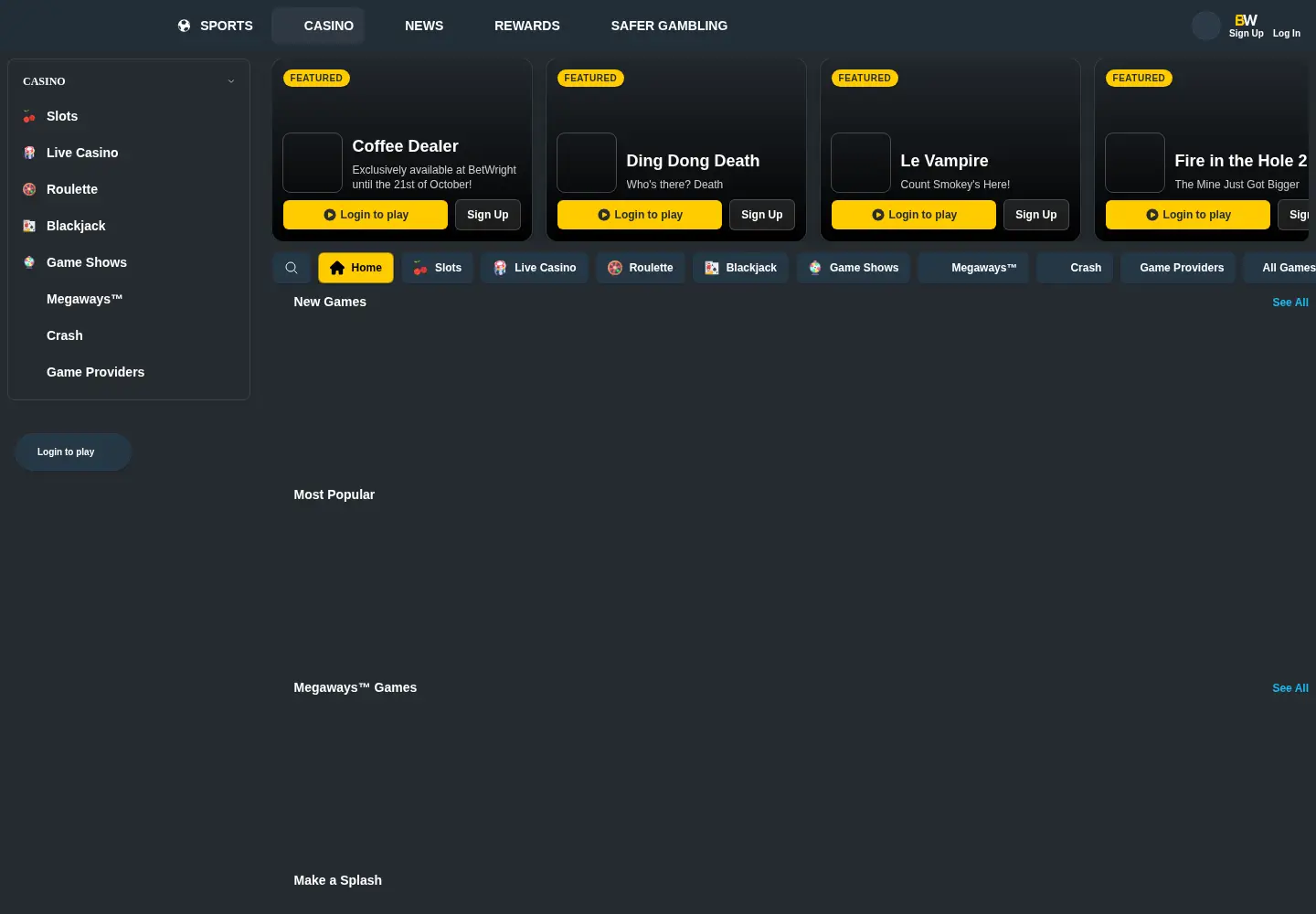Click Login to play for Le Vampire
Viewport: 1316px width, 914px height.
coord(914,215)
